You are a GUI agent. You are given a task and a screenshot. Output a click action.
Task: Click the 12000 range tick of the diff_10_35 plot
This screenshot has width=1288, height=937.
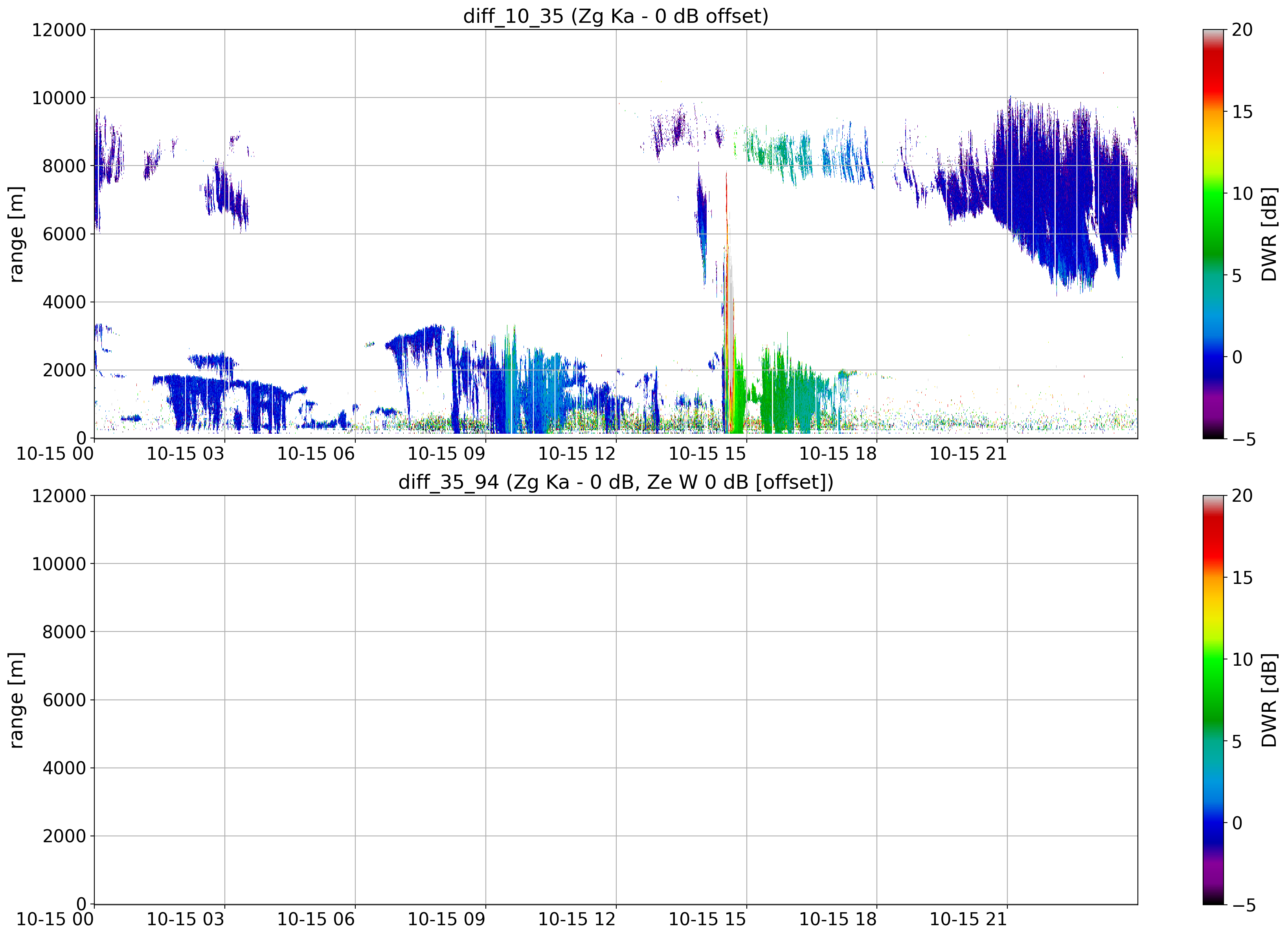pyautogui.click(x=59, y=29)
